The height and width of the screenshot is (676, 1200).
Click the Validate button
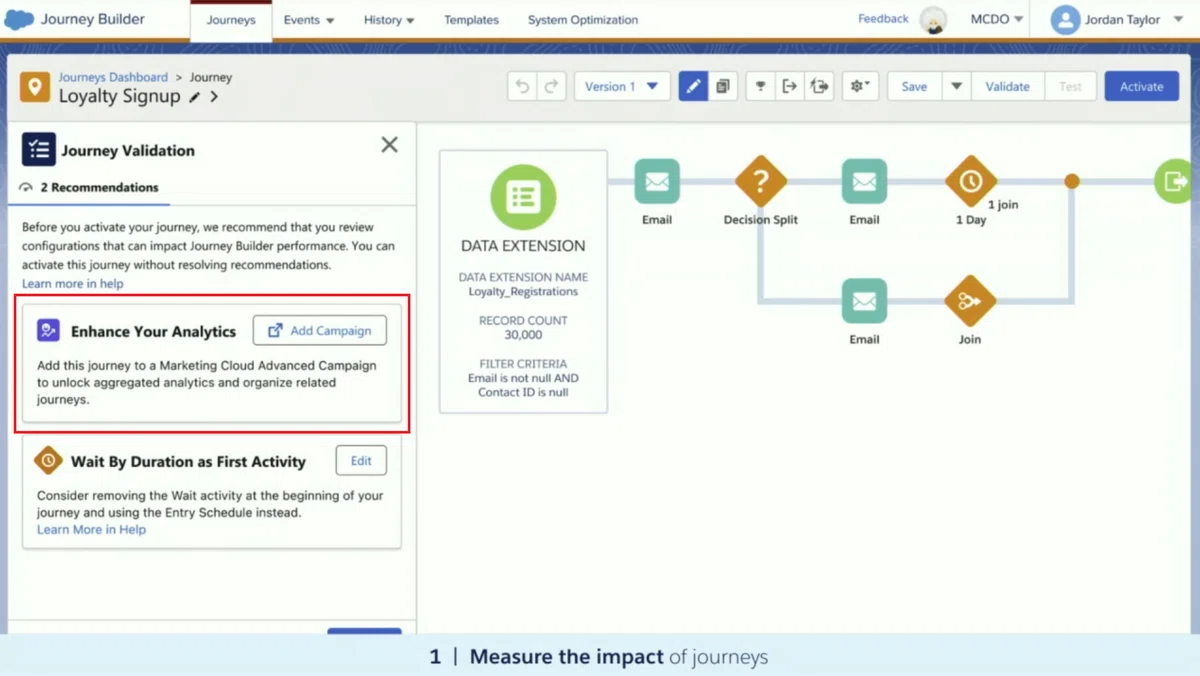point(1007,86)
